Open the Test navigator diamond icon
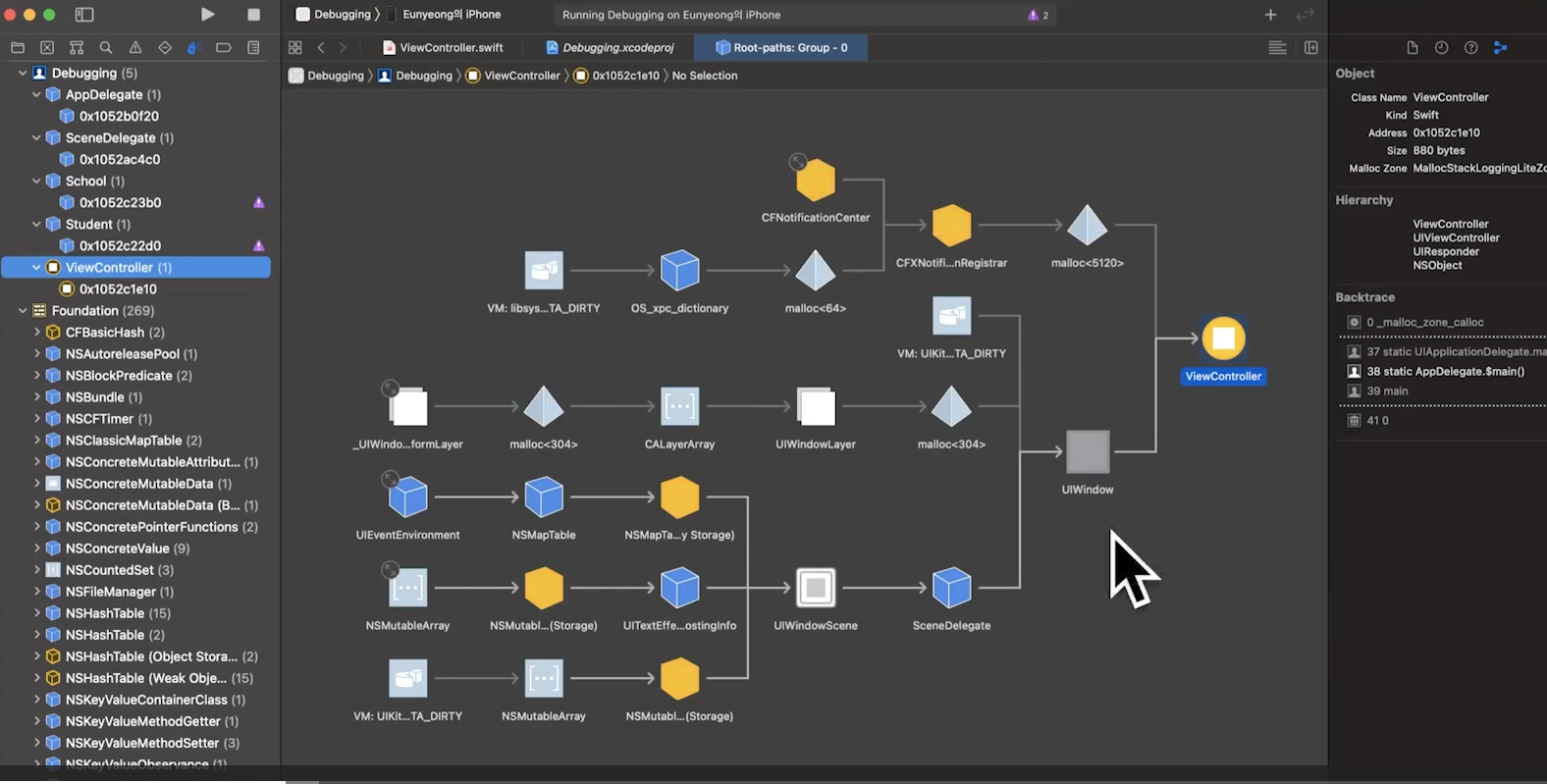The height and width of the screenshot is (784, 1547). coord(165,47)
